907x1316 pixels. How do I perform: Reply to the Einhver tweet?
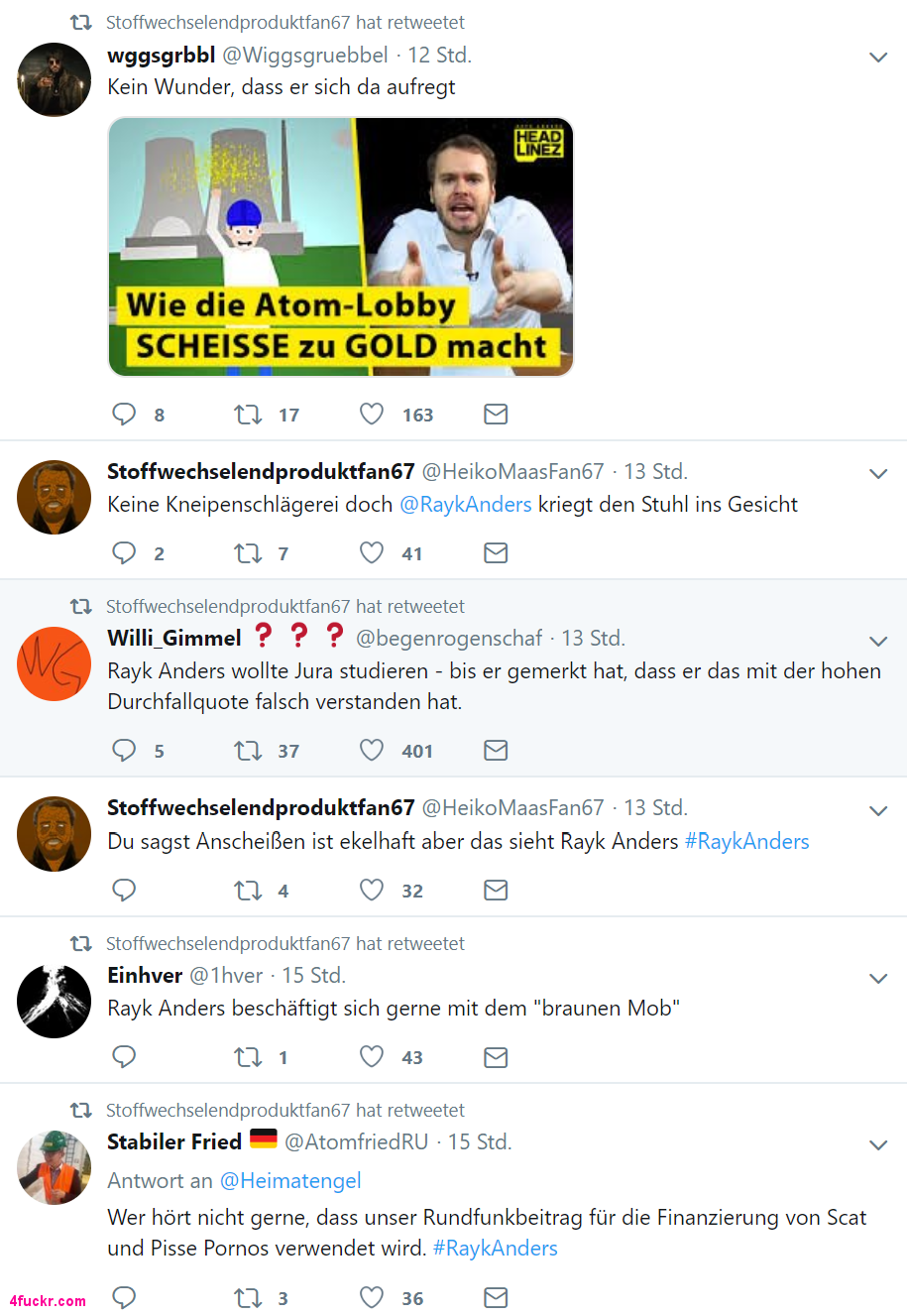(124, 1056)
